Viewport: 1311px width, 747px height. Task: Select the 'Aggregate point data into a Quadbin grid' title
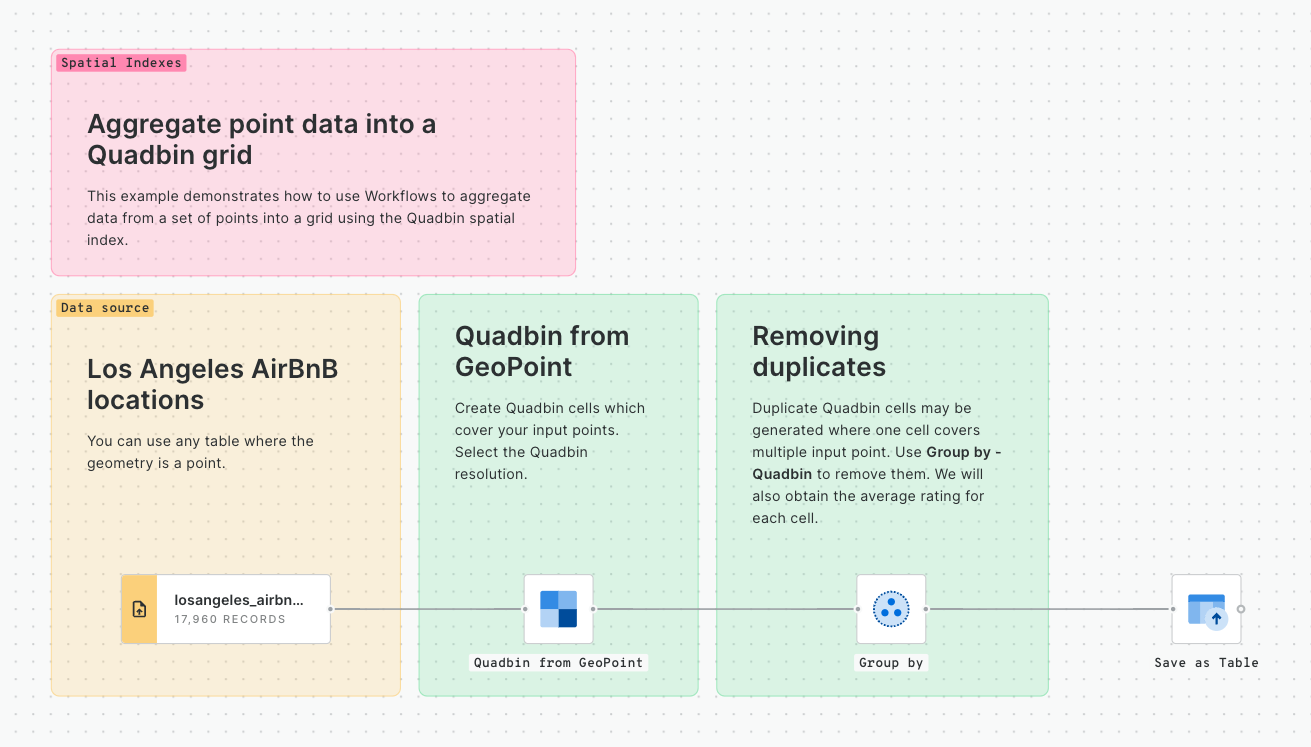261,139
